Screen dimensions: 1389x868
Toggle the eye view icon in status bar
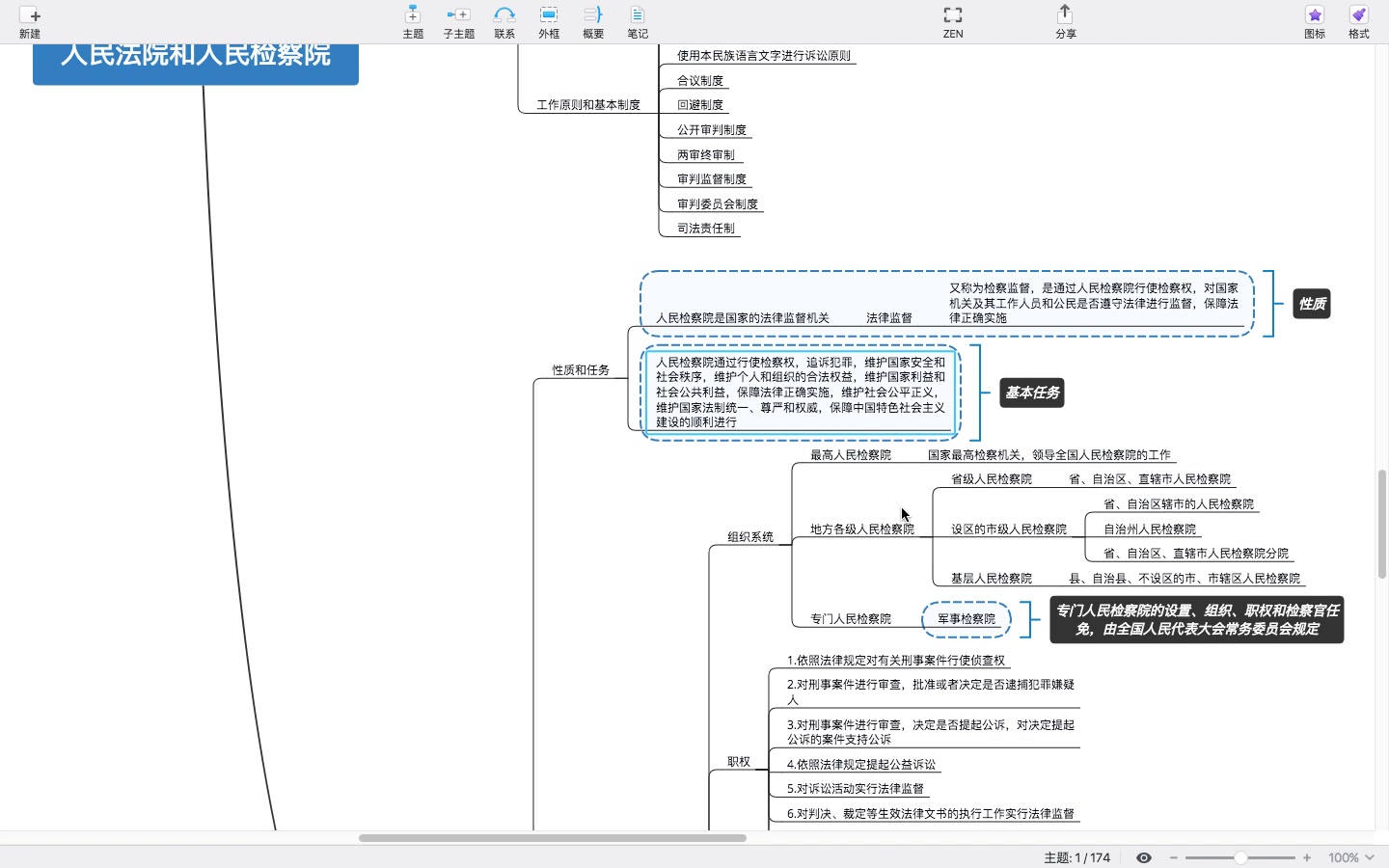point(1144,857)
